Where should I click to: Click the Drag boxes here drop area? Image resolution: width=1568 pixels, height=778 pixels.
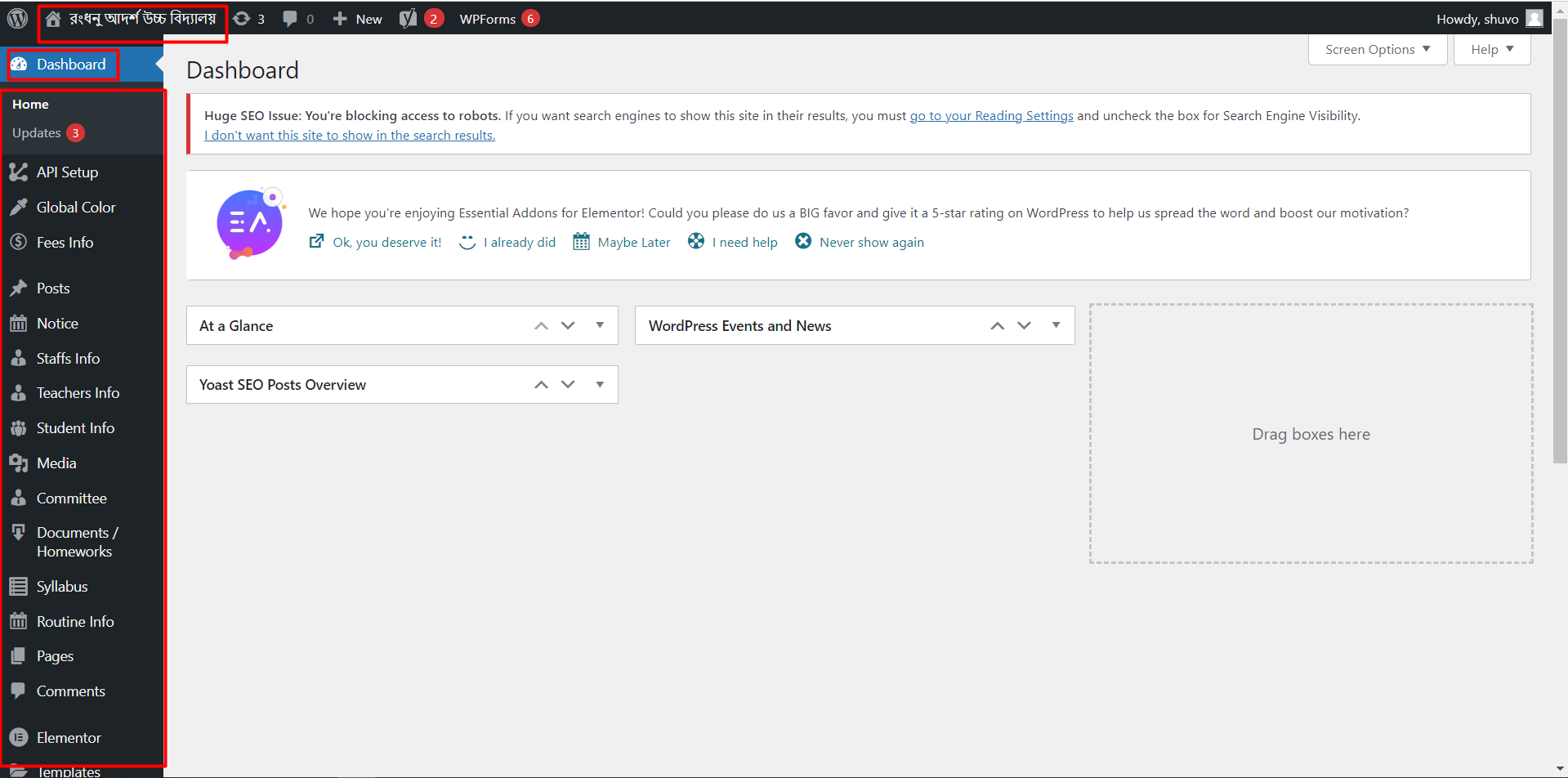(1311, 434)
